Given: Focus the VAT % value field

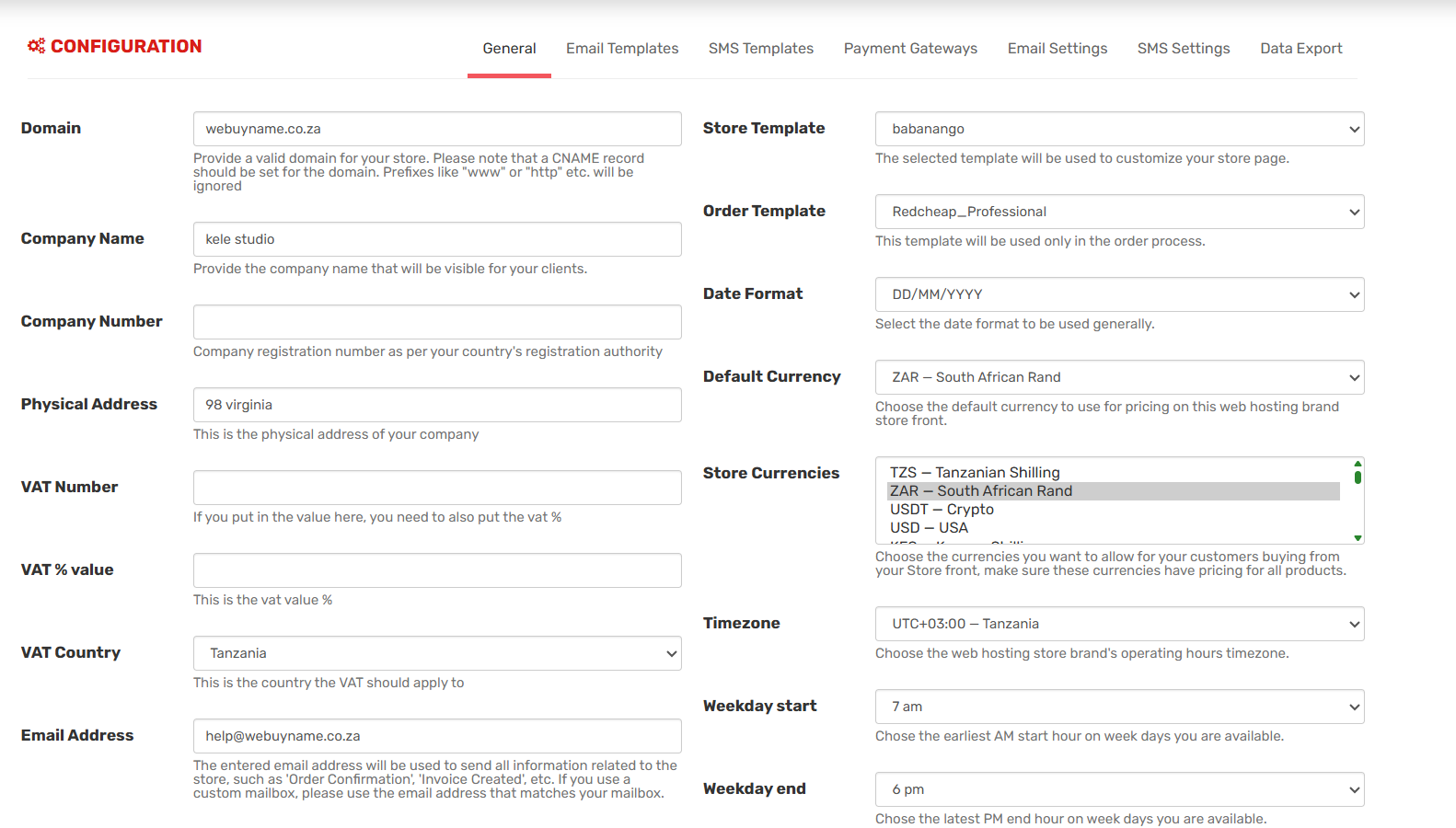Looking at the screenshot, I should 437,570.
